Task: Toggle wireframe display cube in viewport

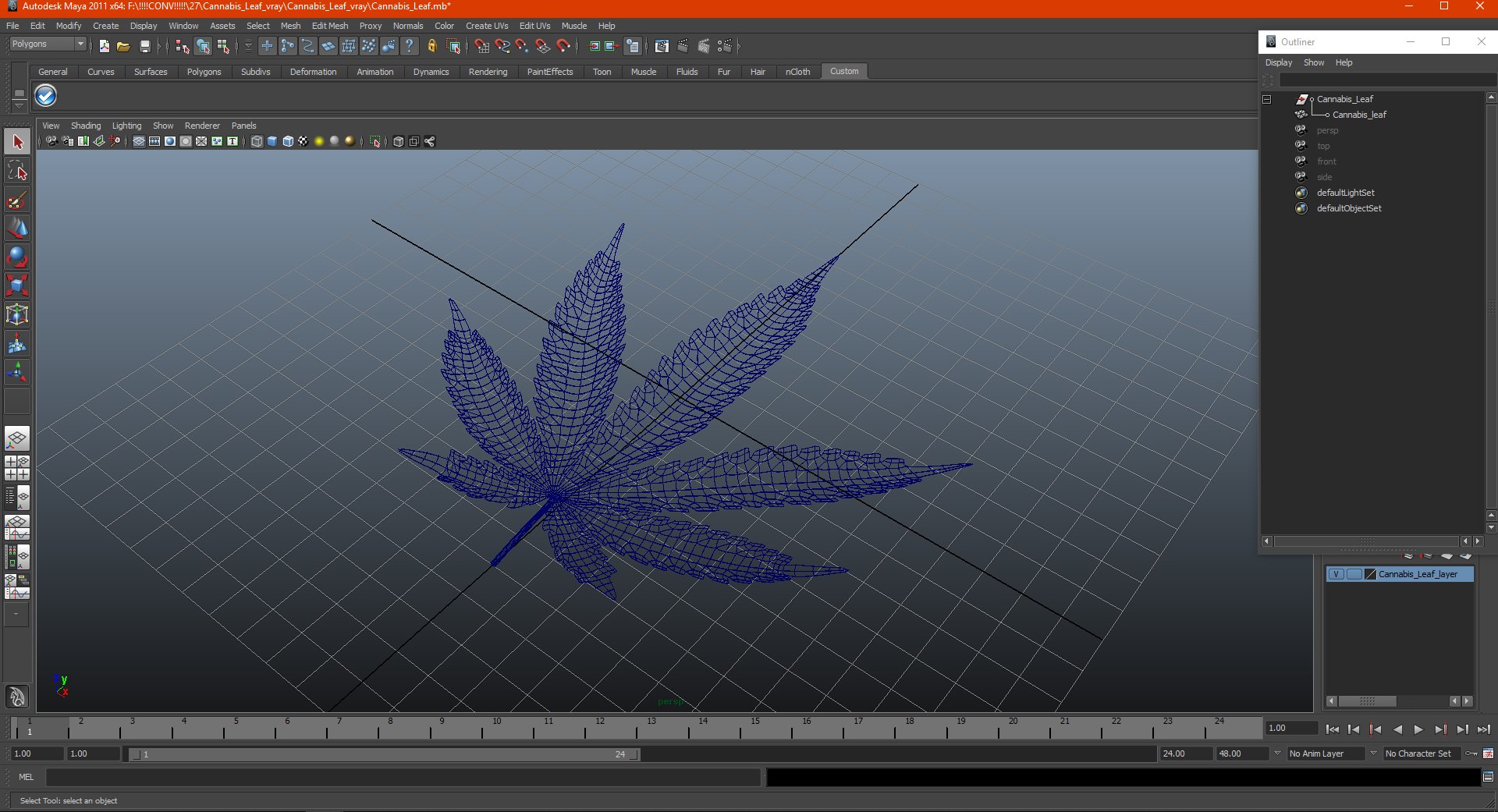Action: [x=257, y=141]
